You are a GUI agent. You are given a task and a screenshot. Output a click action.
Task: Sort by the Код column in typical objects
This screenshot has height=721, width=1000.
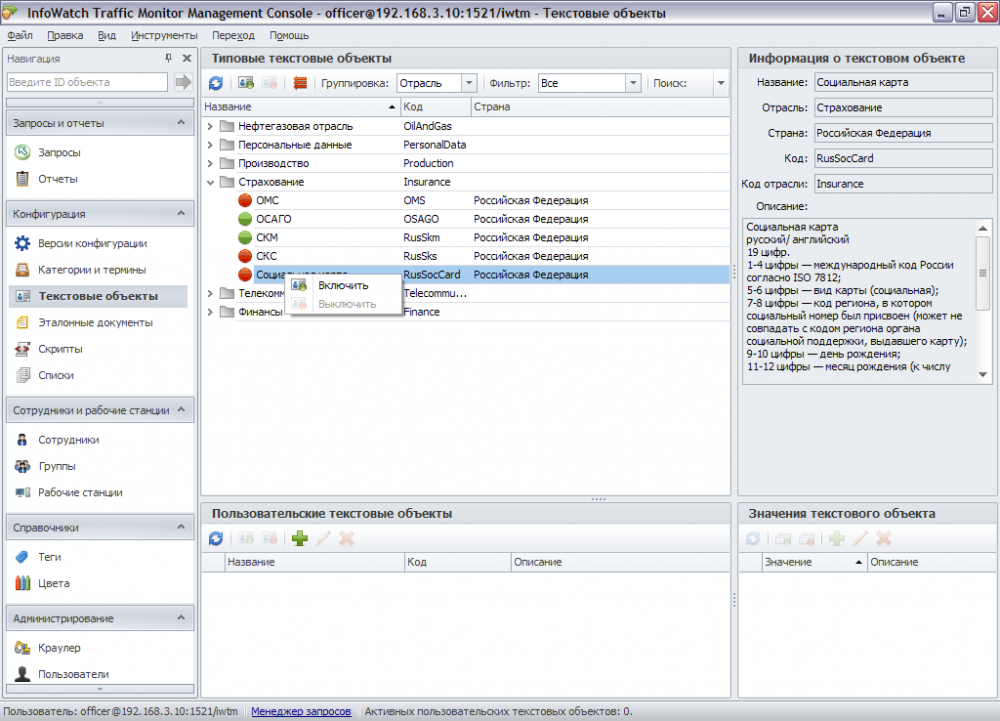coord(436,106)
